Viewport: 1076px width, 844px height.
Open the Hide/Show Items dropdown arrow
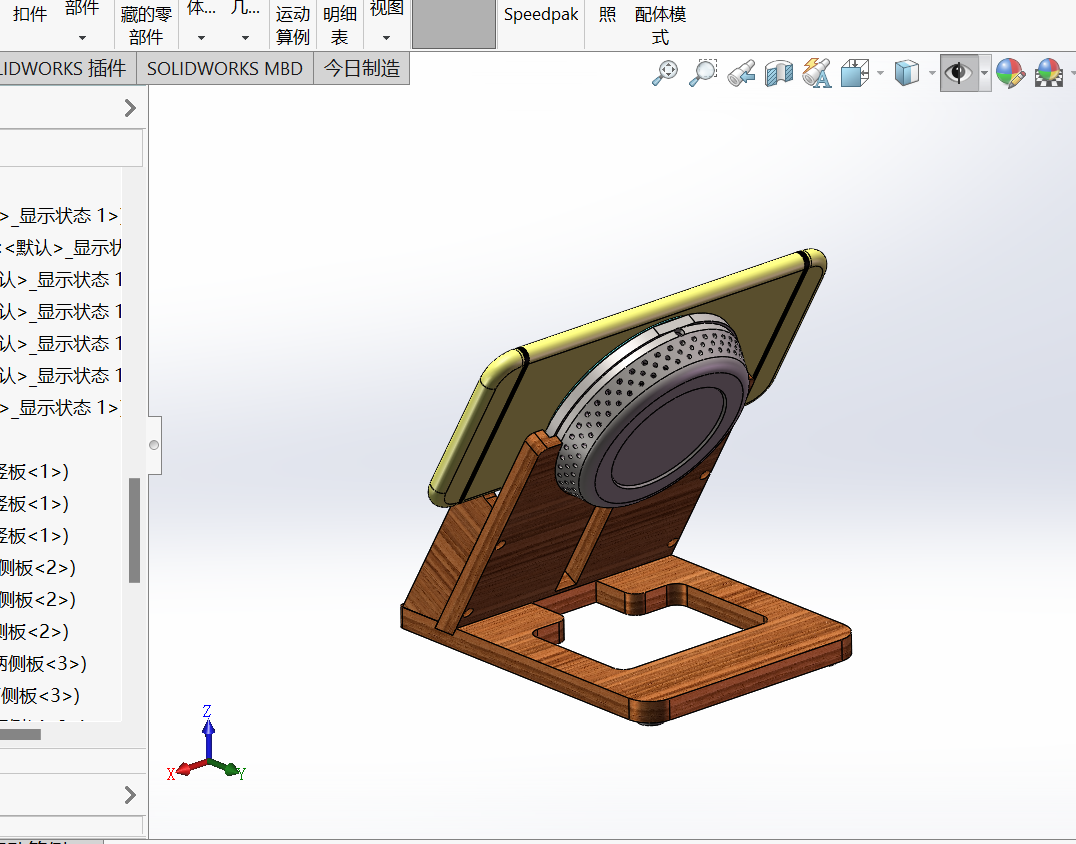[984, 73]
